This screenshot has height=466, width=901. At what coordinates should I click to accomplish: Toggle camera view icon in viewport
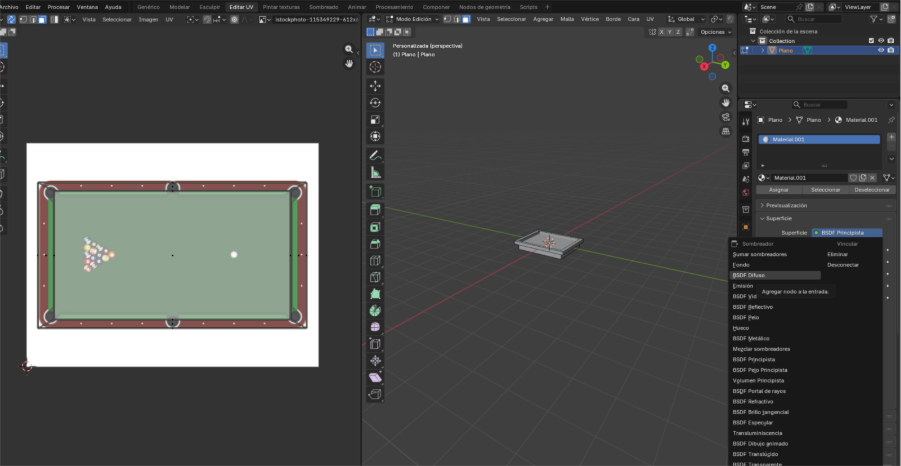coord(726,117)
